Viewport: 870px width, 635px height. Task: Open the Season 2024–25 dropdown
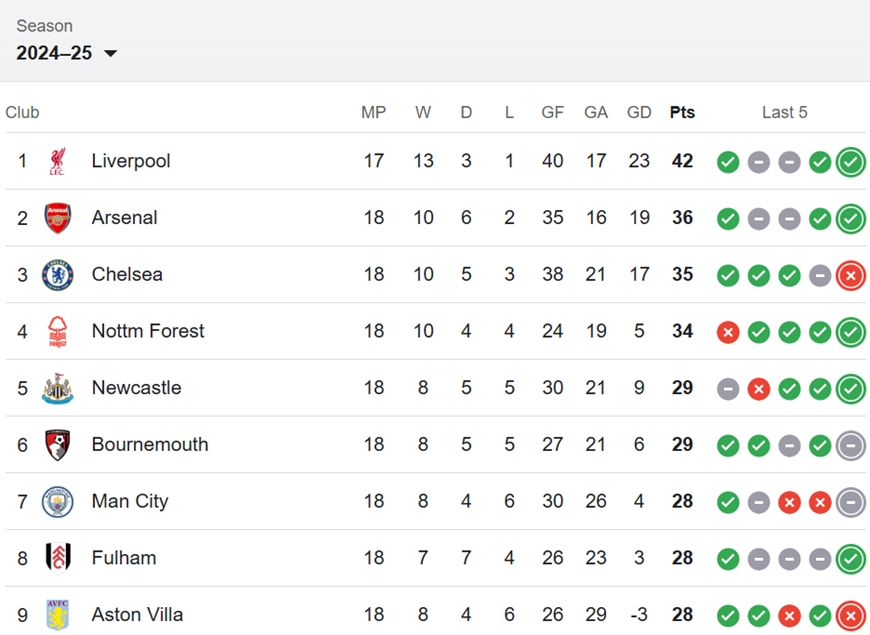pyautogui.click(x=67, y=53)
